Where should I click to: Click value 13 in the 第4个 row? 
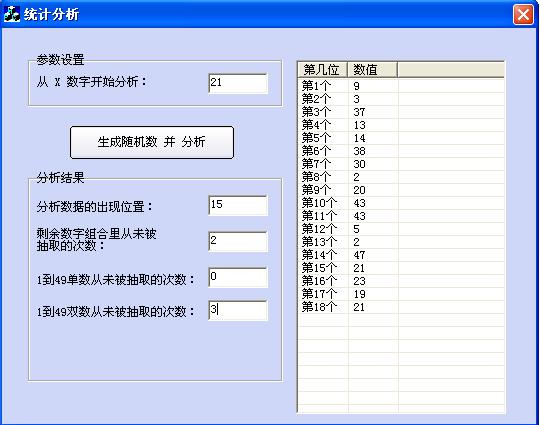359,125
